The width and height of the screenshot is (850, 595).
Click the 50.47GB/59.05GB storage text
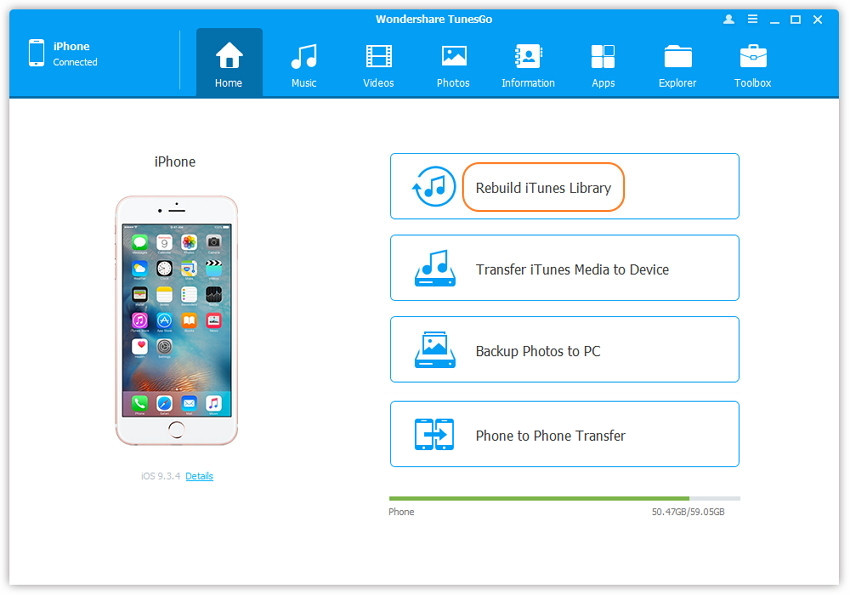(688, 512)
